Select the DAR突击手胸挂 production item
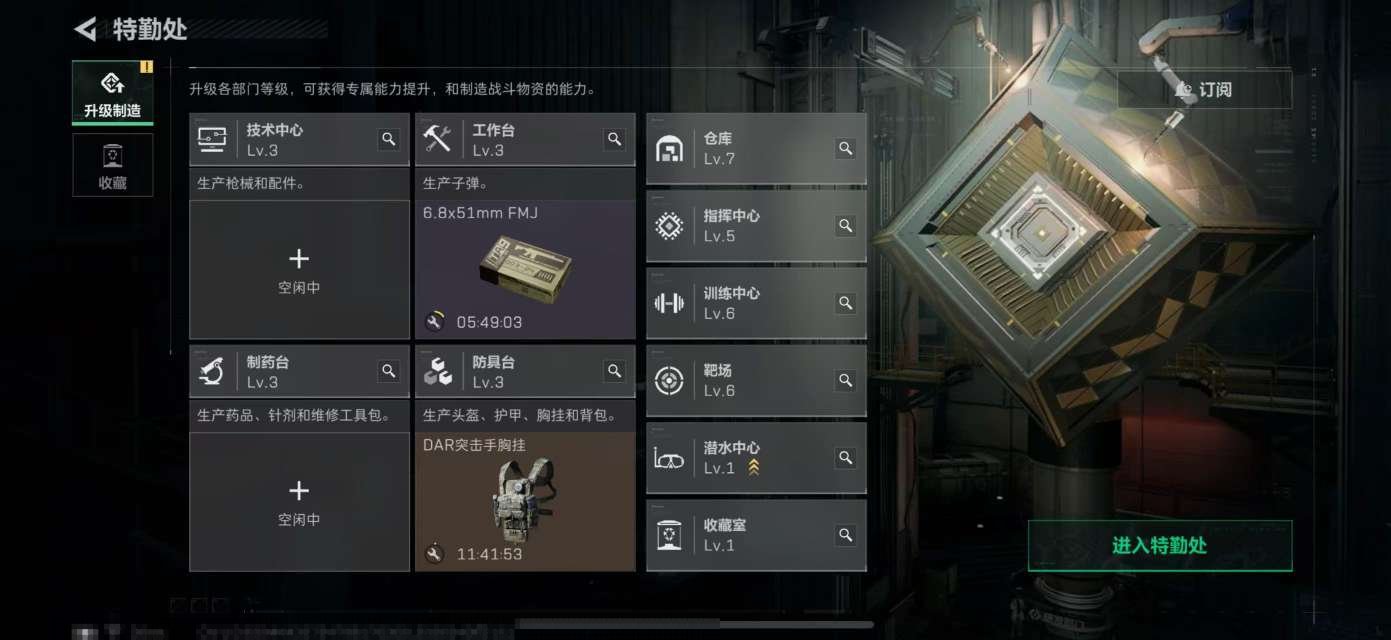Viewport: 1391px width, 640px height. coord(525,502)
